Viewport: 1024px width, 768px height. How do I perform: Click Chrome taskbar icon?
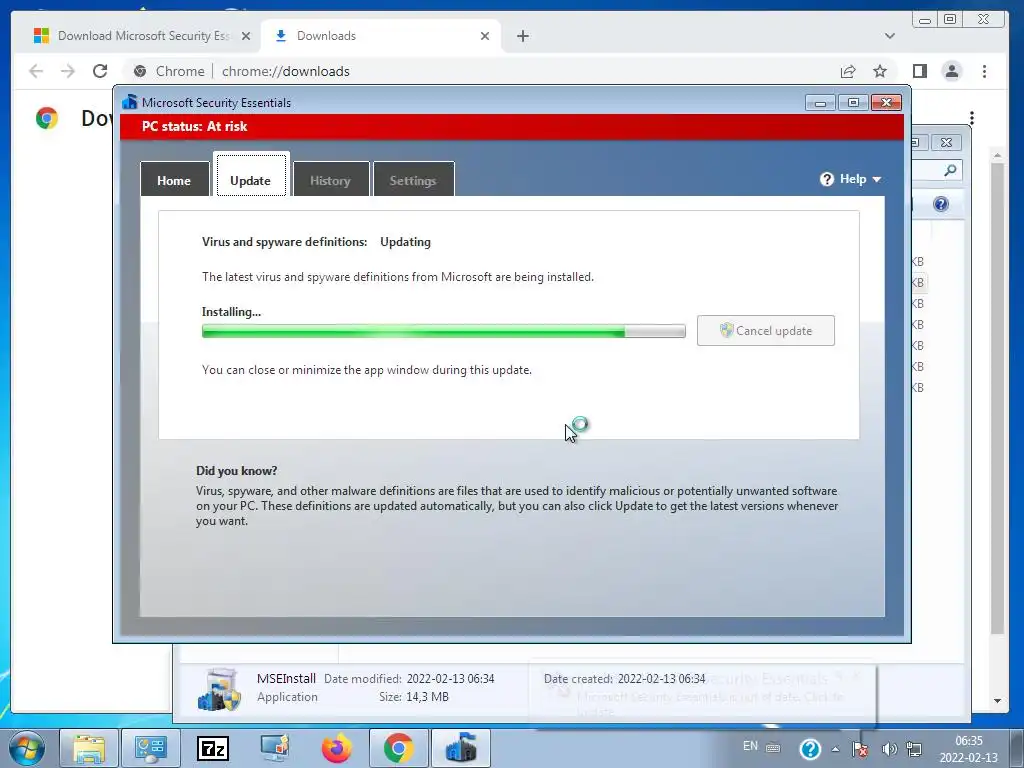[398, 748]
